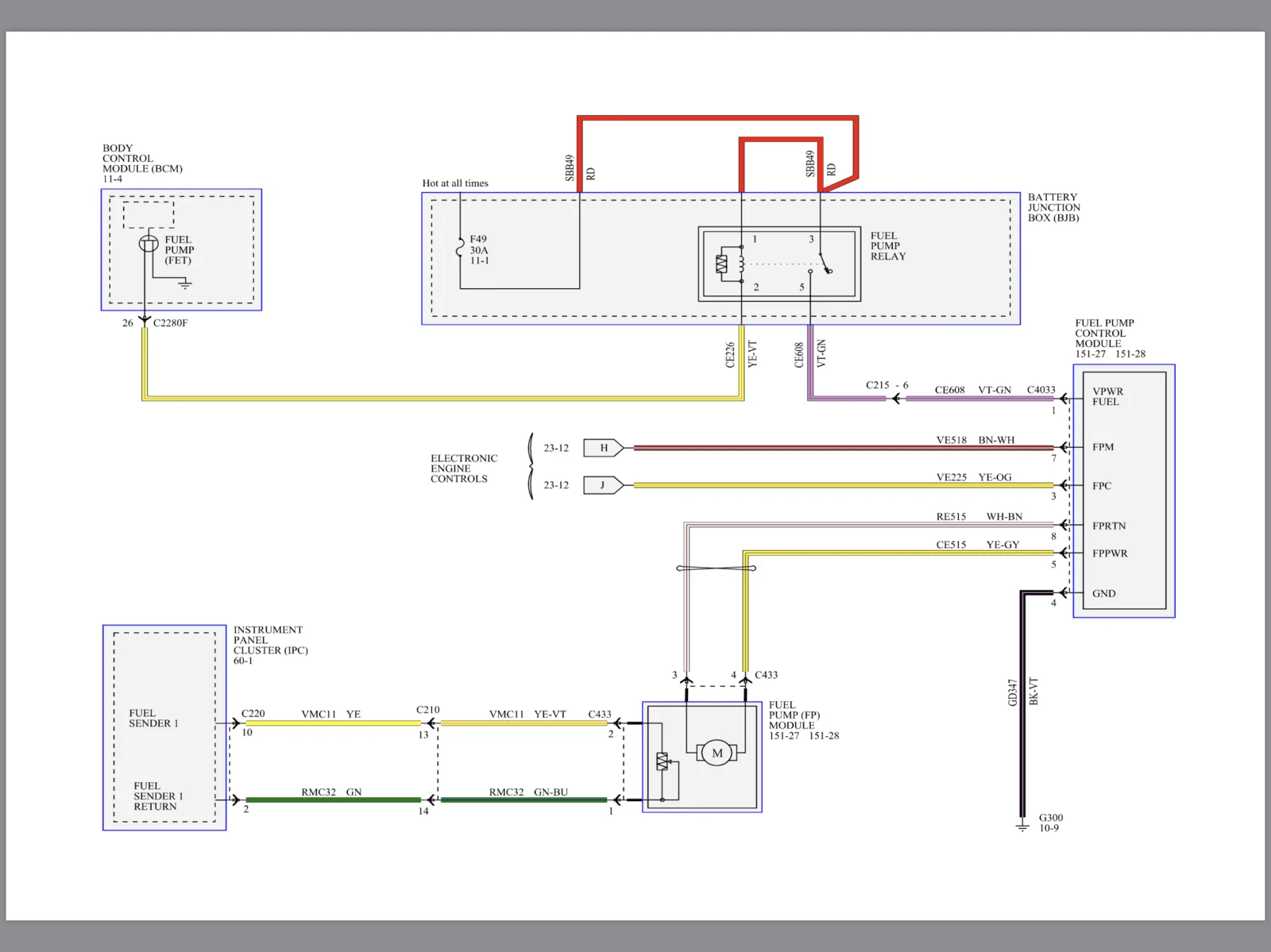This screenshot has height=952, width=1271.
Task: Click the VE225 YE-OG wire label
Action: point(974,477)
